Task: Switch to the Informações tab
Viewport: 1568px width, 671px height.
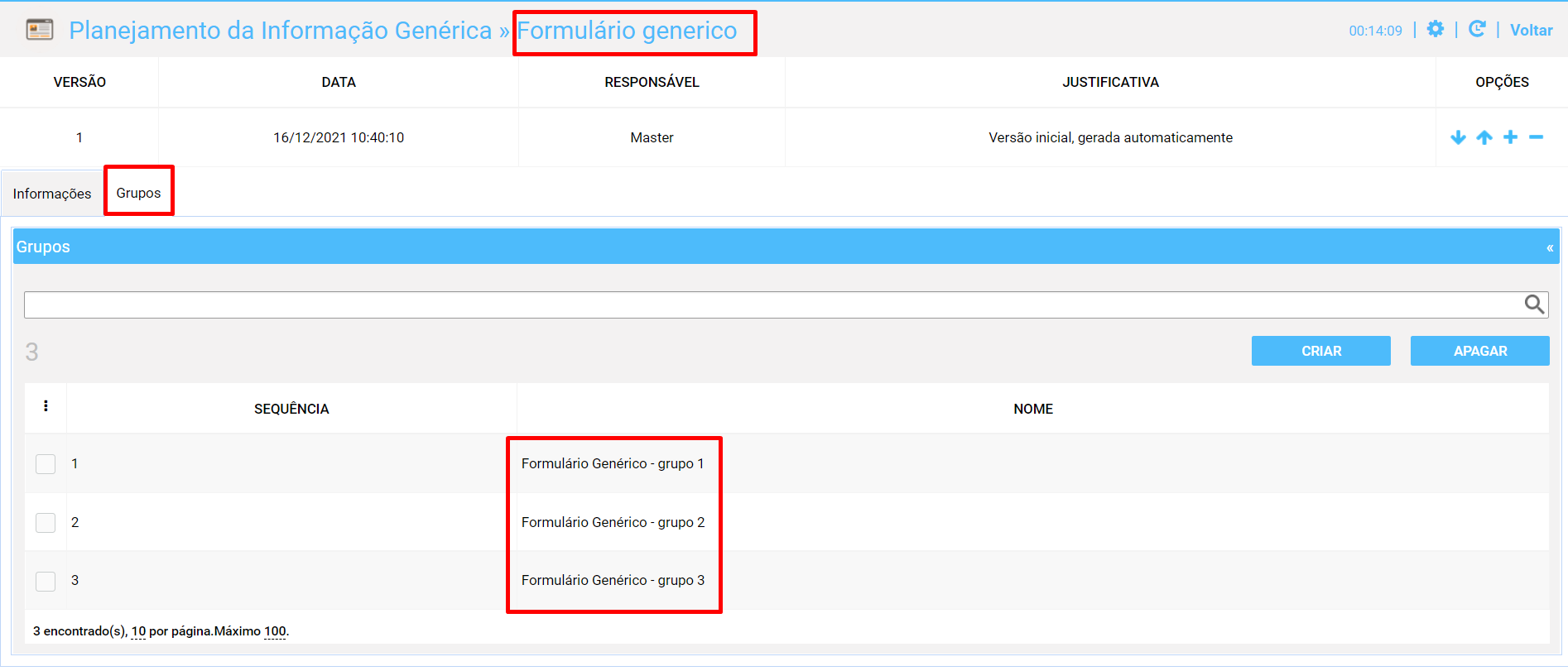Action: point(52,194)
